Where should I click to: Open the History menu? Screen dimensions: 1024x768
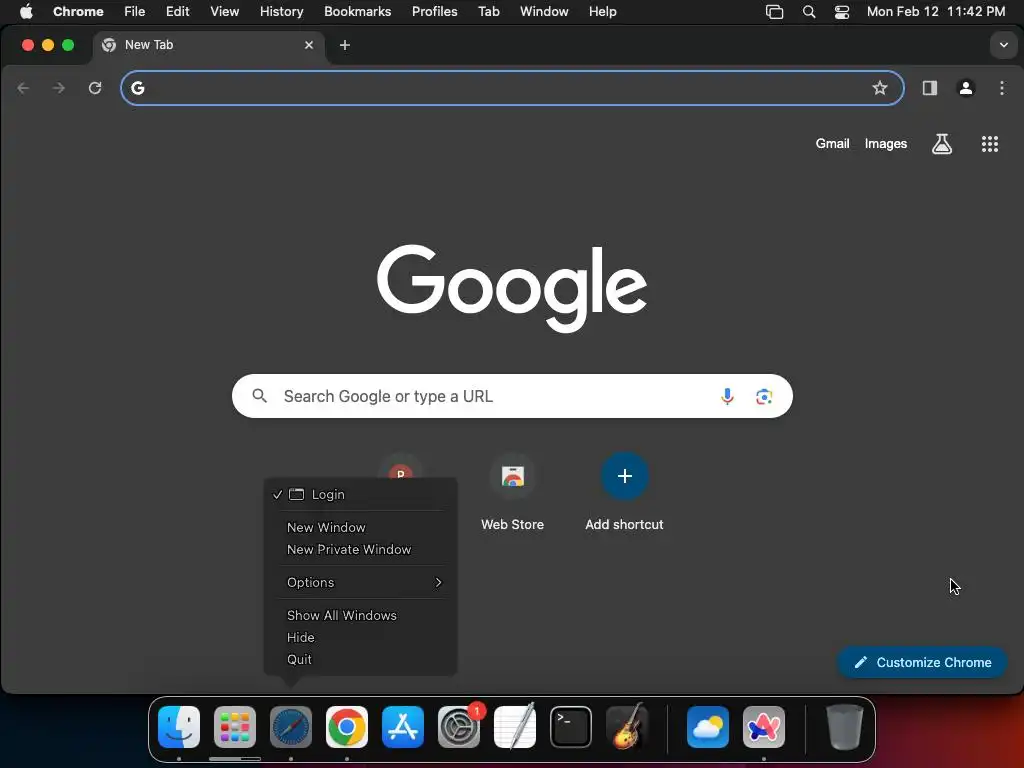(281, 12)
